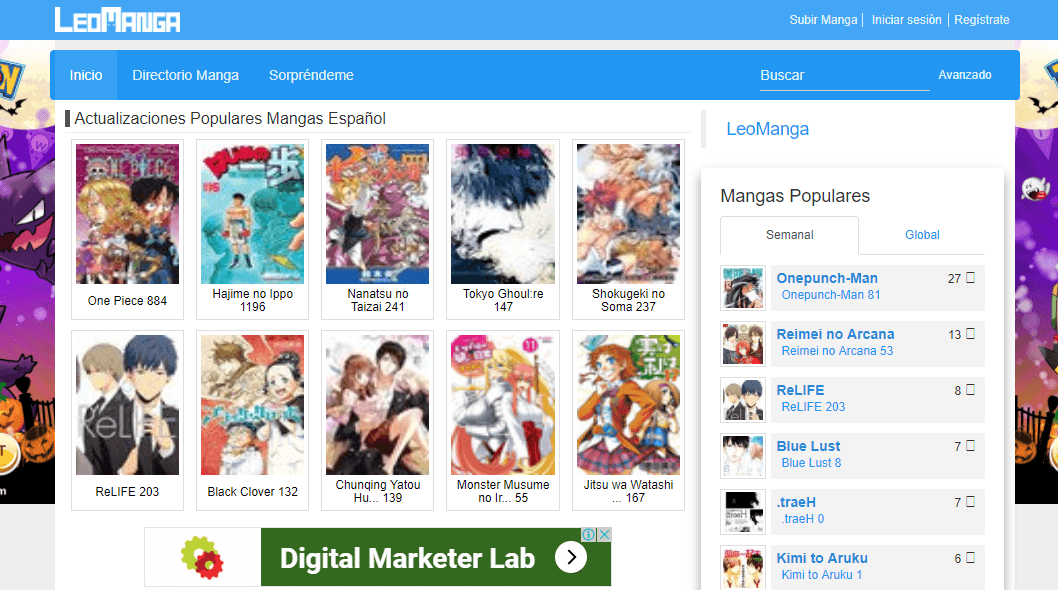Viewport: 1058px width, 590px height.
Task: Open chapter link Onepunch-Man 81
Action: [x=831, y=295]
